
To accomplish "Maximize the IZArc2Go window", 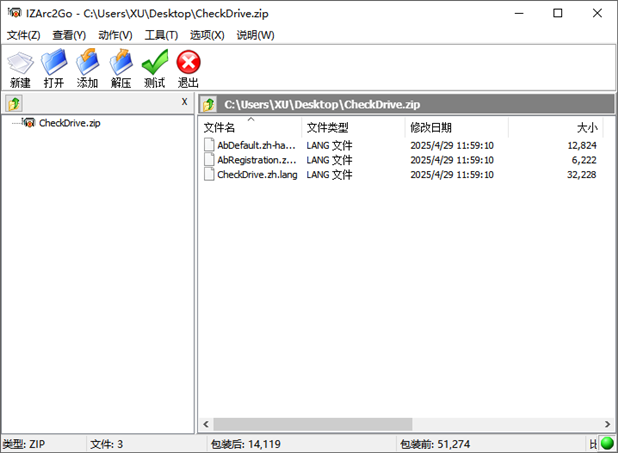I will (557, 13).
